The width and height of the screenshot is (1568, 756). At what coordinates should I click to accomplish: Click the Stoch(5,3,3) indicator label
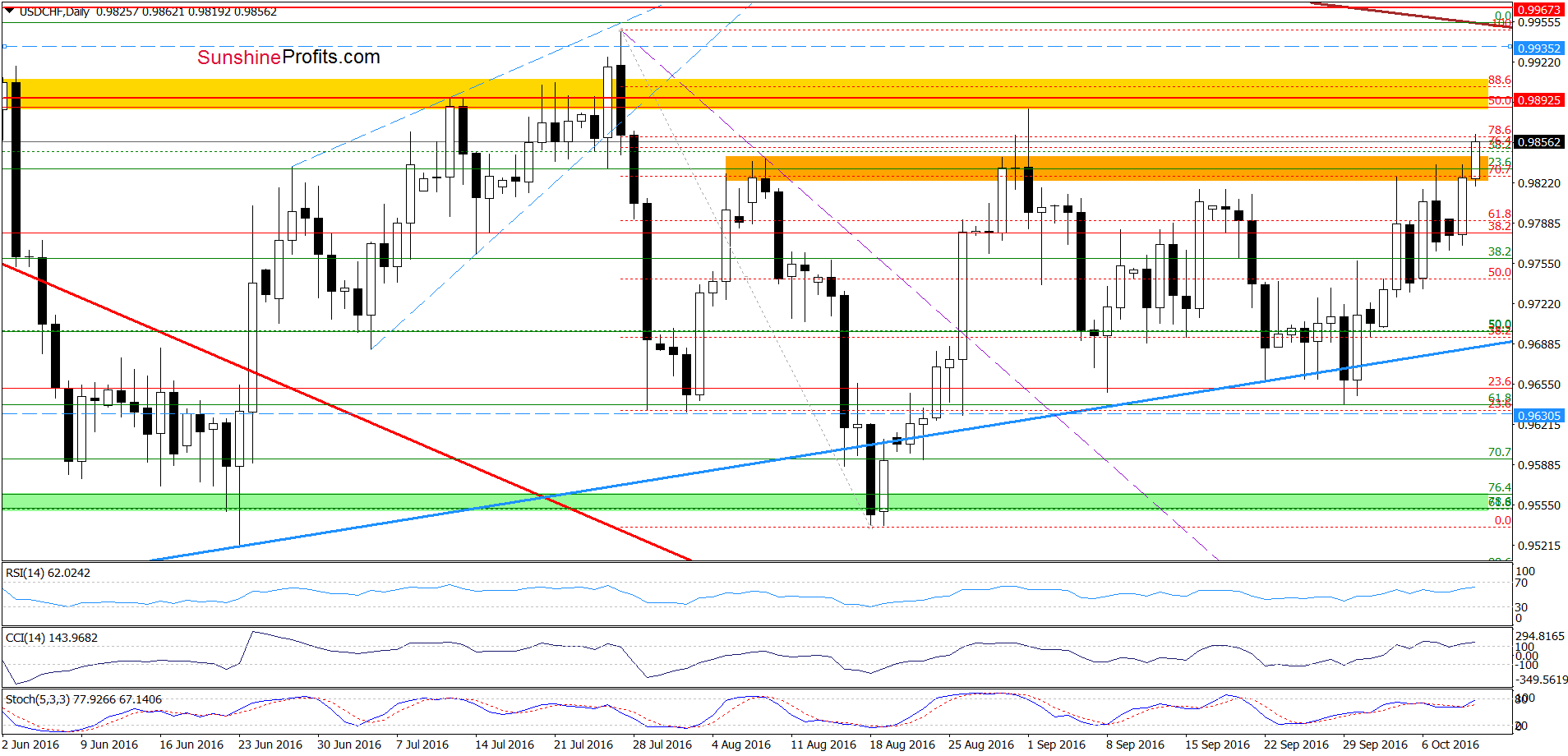[x=84, y=699]
